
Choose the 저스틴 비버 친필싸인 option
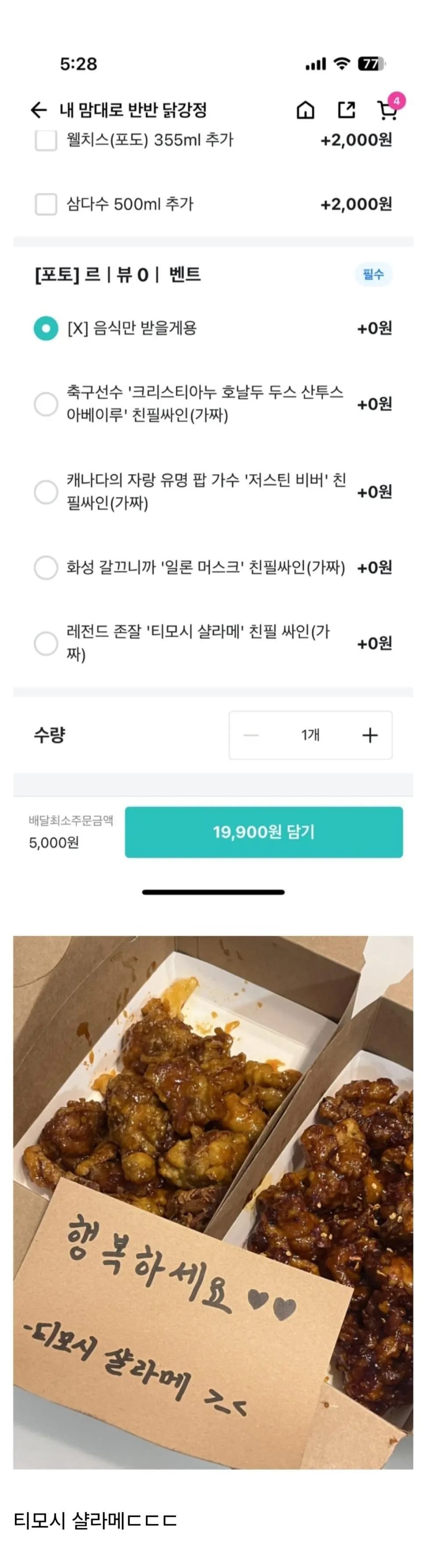coord(46,491)
